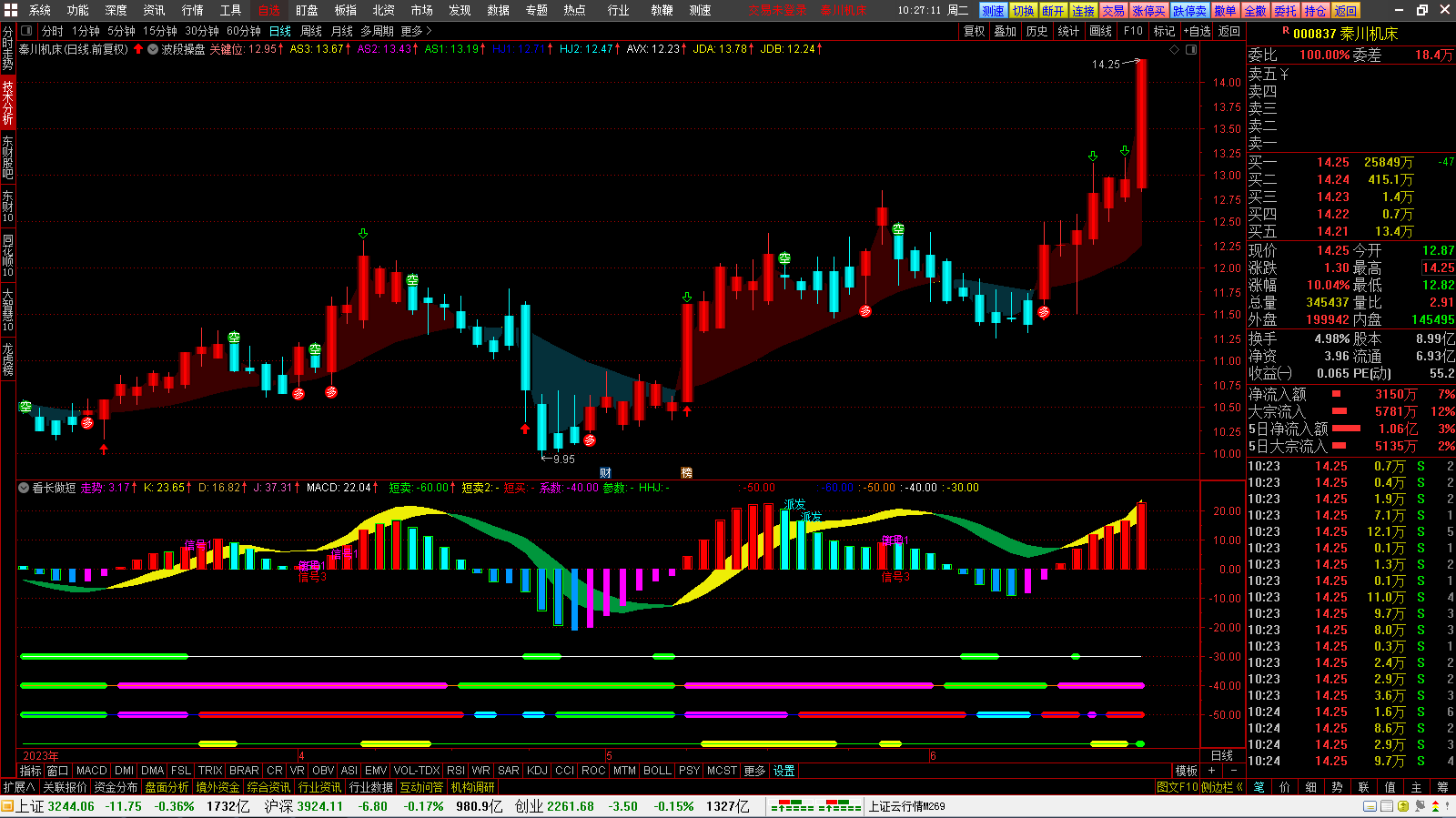Switch to 5分钟 timeframe
Screen dimensions: 1456x818
[x=121, y=31]
